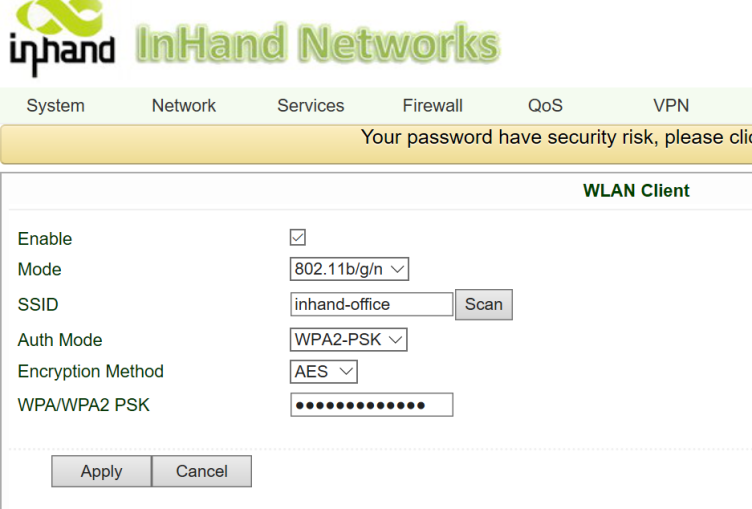Open the VPN menu
Viewport: 752px width, 509px height.
point(671,106)
